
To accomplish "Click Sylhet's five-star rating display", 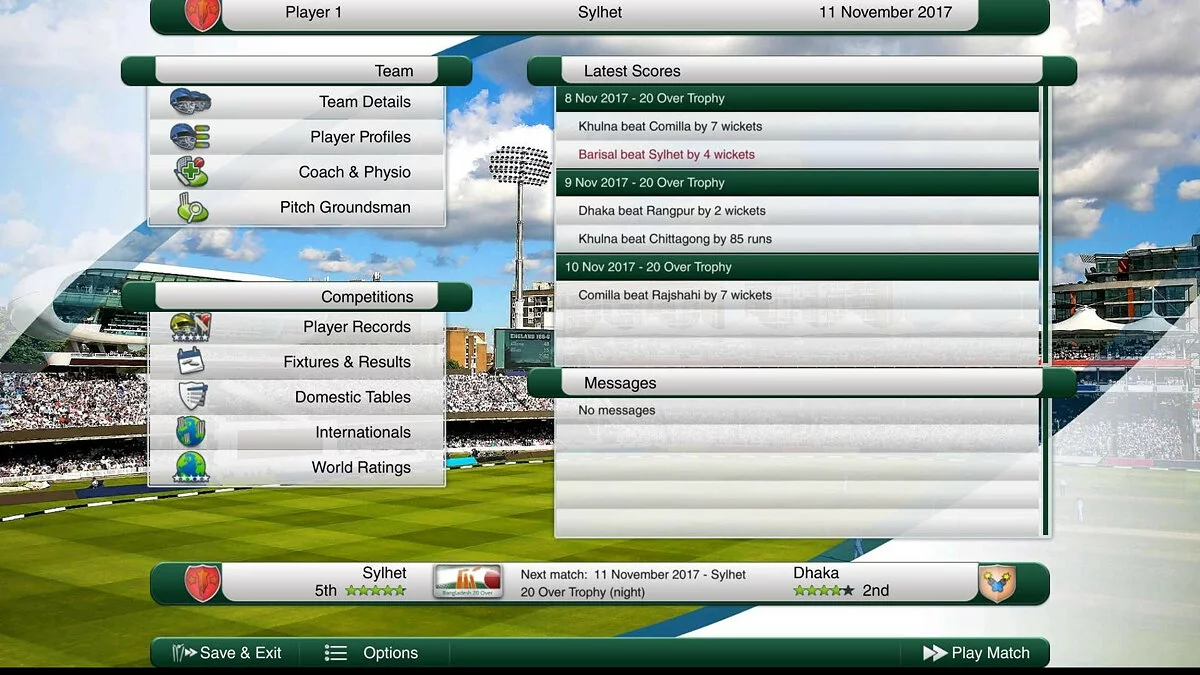I will 376,591.
